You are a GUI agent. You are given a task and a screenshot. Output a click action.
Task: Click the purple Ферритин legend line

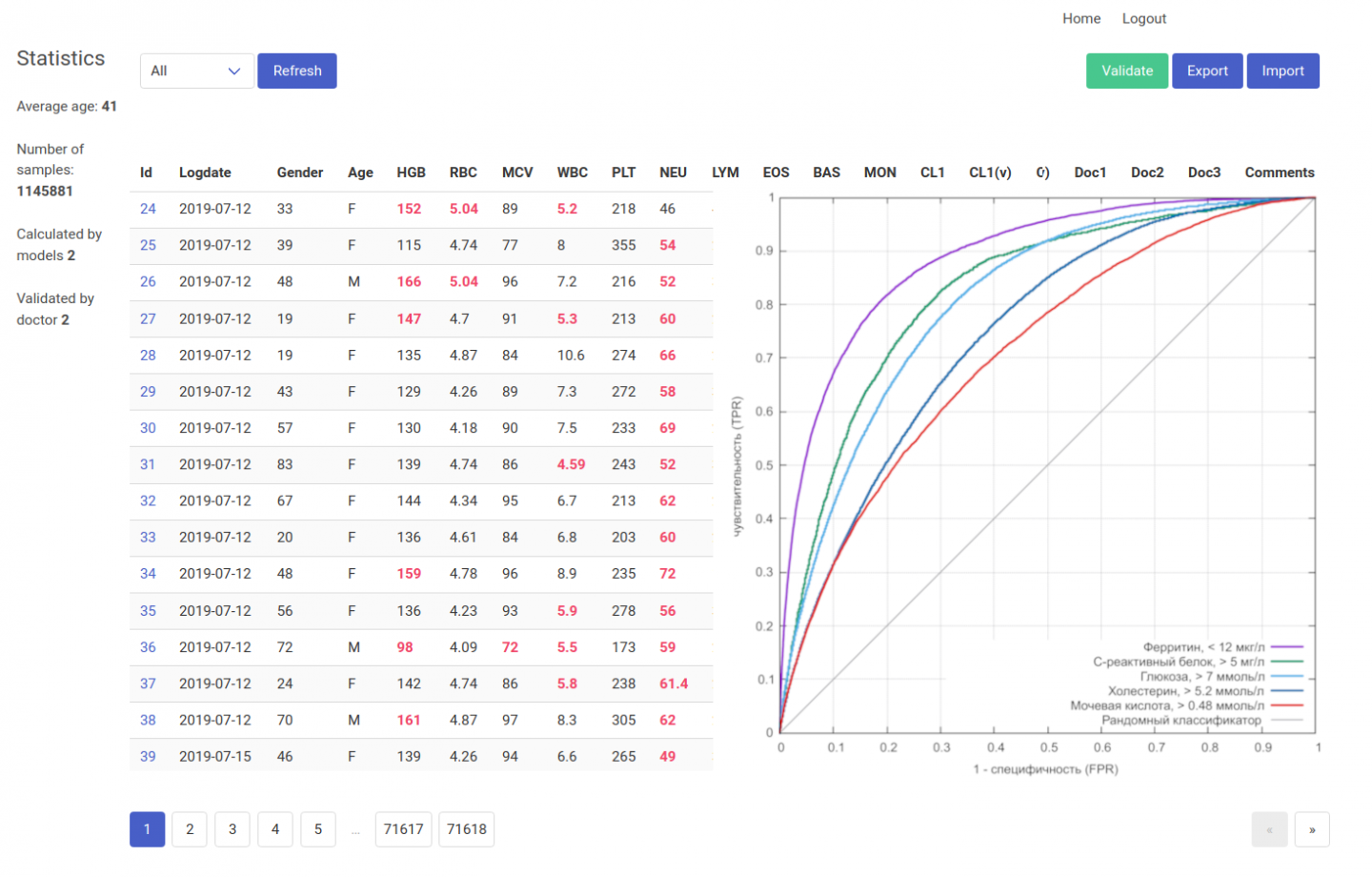click(1287, 647)
